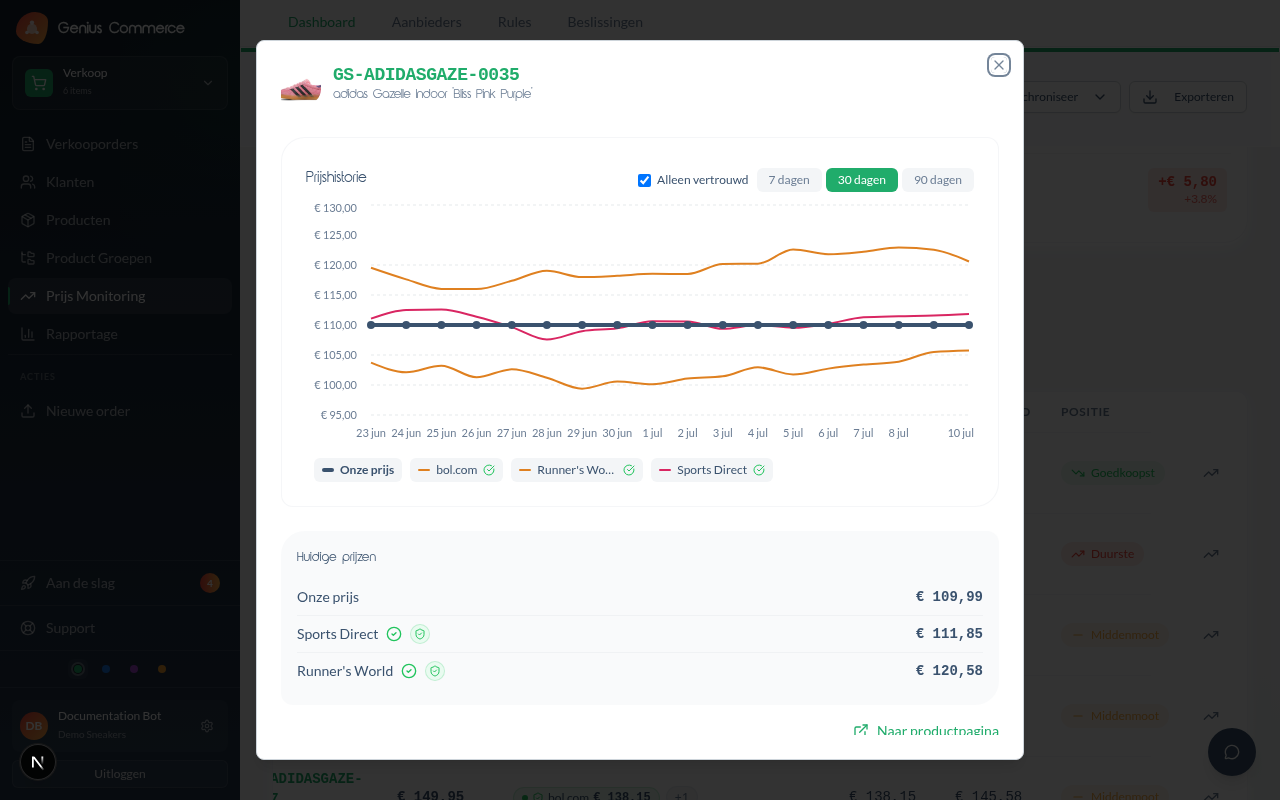1280x800 pixels.
Task: Select the 7 dagen range
Action: (x=789, y=180)
